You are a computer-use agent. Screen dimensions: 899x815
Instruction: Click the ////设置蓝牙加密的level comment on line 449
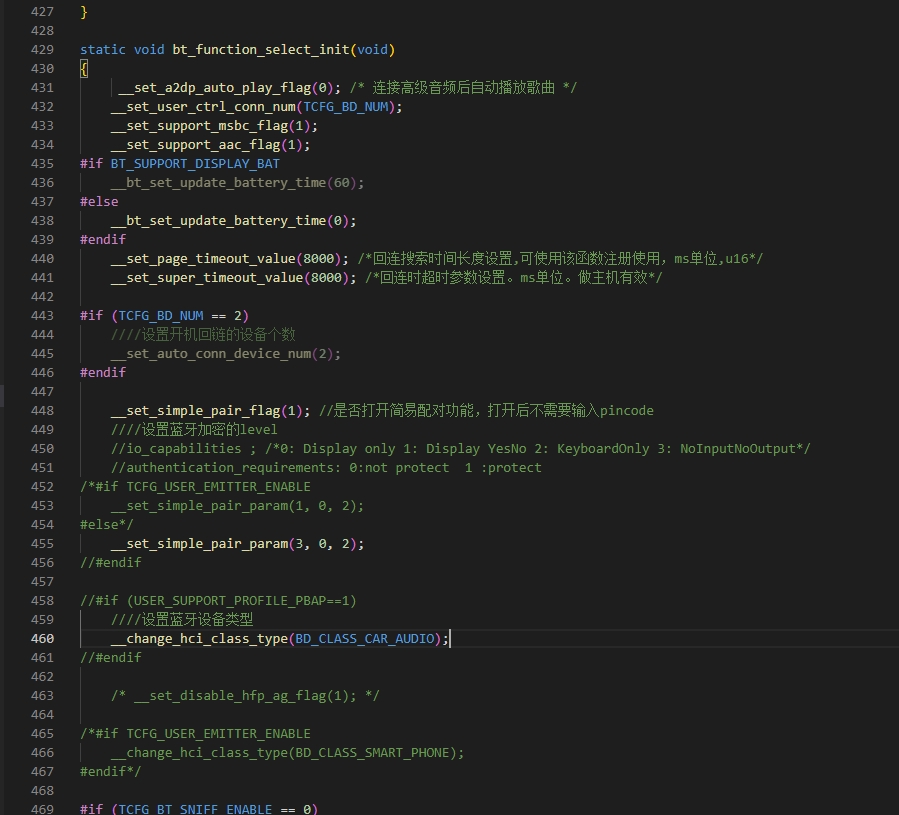click(194, 430)
